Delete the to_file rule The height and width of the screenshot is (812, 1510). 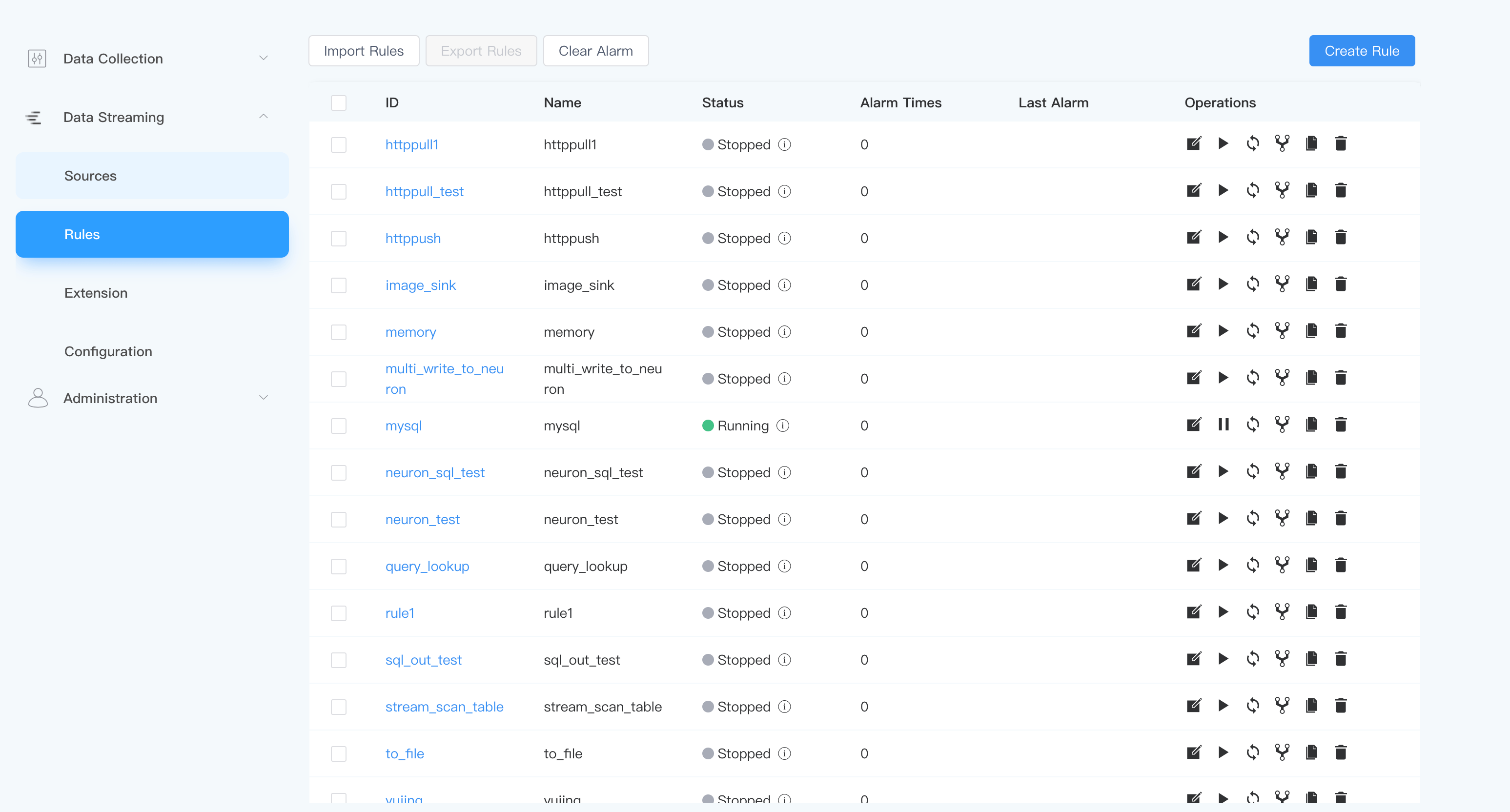coord(1341,752)
